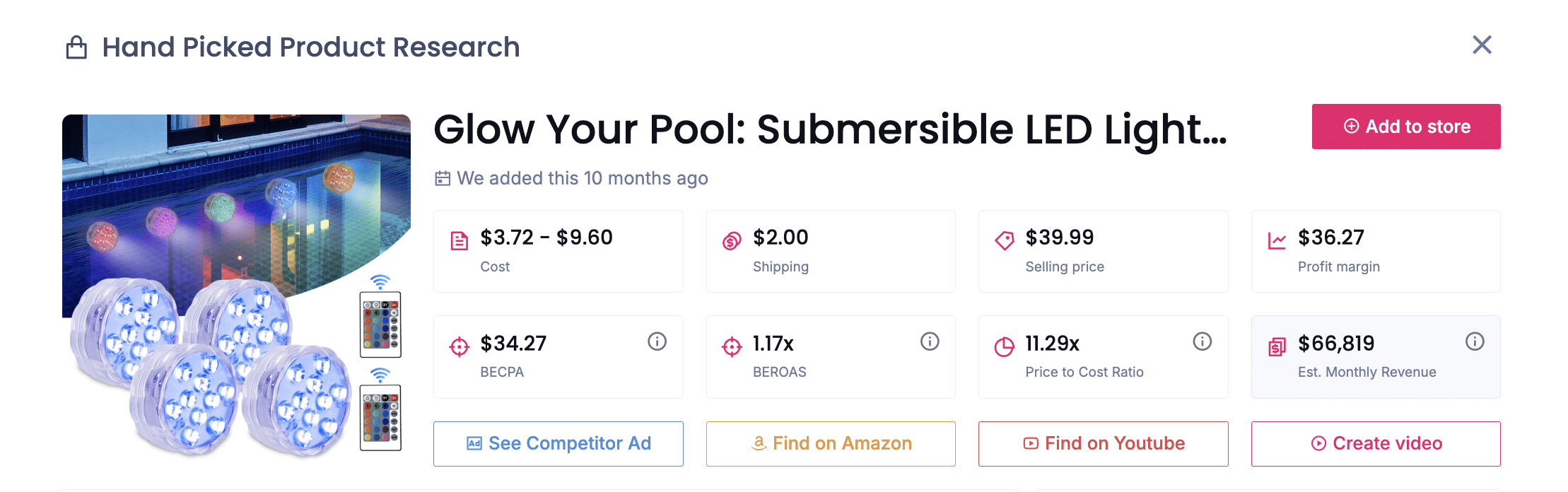Click the Selling price tag icon

pyautogui.click(x=1004, y=241)
